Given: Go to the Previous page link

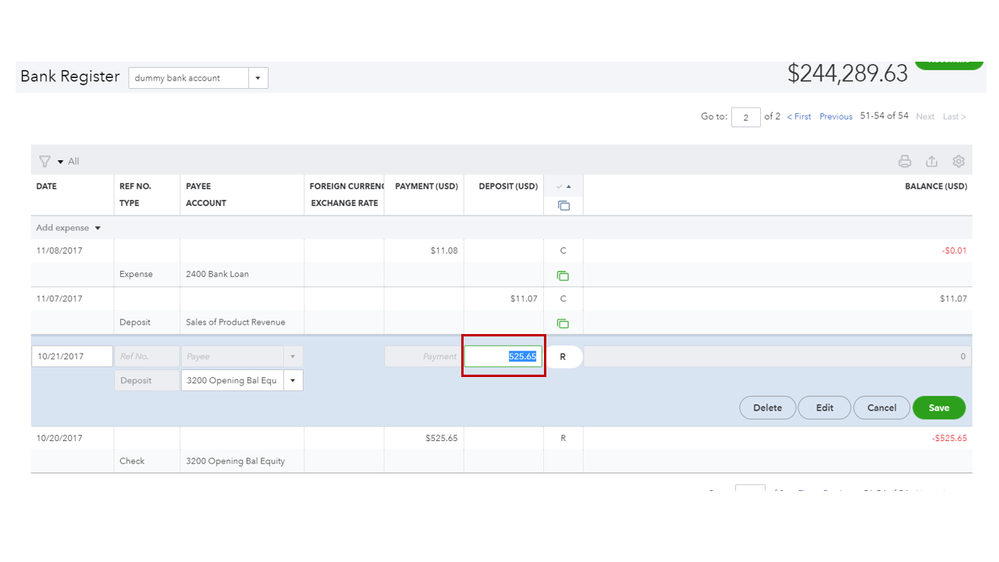Looking at the screenshot, I should [x=836, y=117].
